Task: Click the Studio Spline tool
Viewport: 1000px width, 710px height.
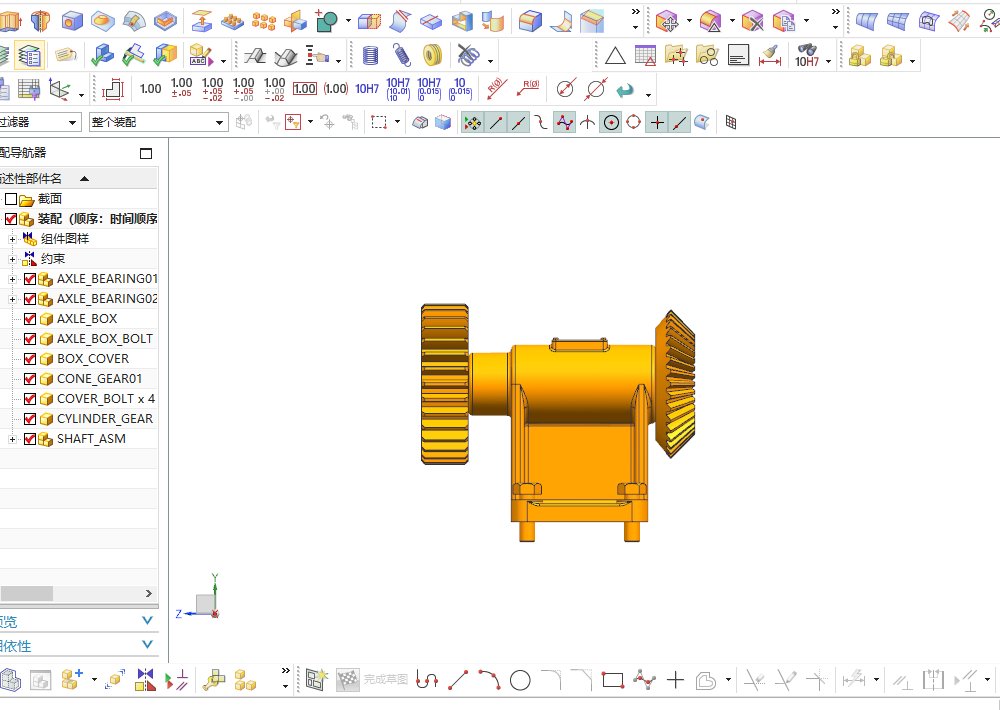Action: (645, 680)
